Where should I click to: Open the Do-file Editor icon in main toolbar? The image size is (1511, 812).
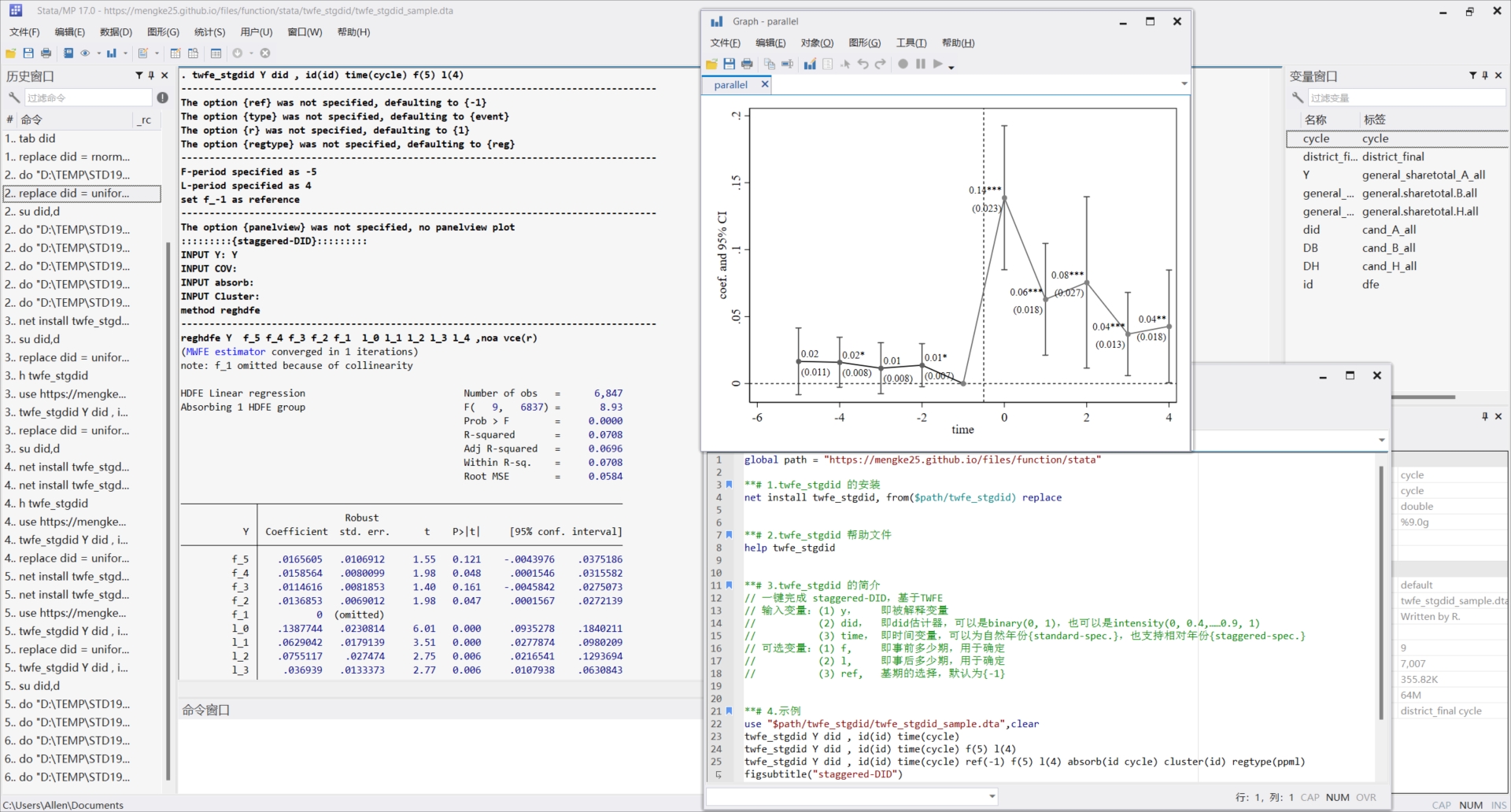[142, 53]
